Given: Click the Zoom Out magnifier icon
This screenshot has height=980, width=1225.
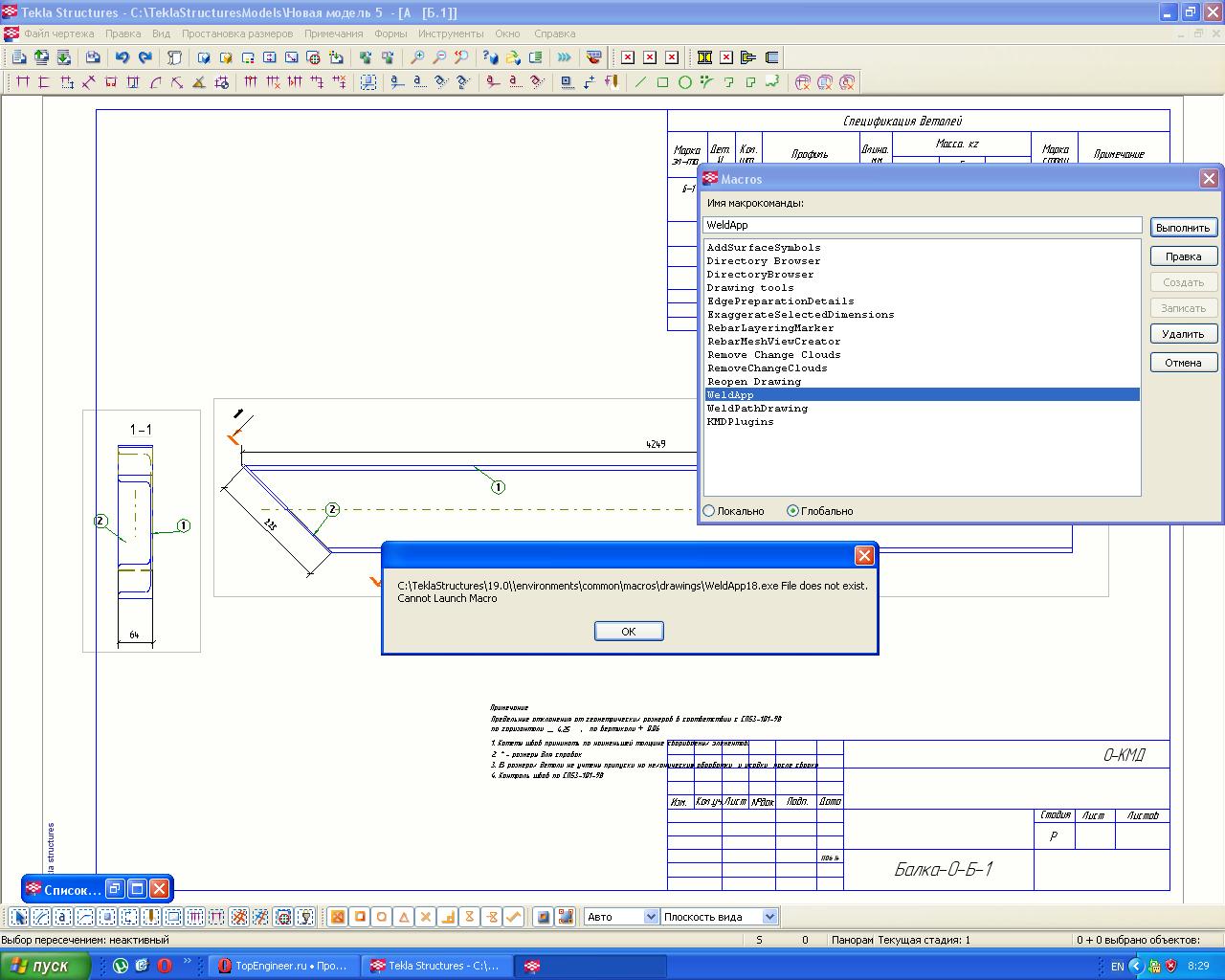Looking at the screenshot, I should coord(439,57).
